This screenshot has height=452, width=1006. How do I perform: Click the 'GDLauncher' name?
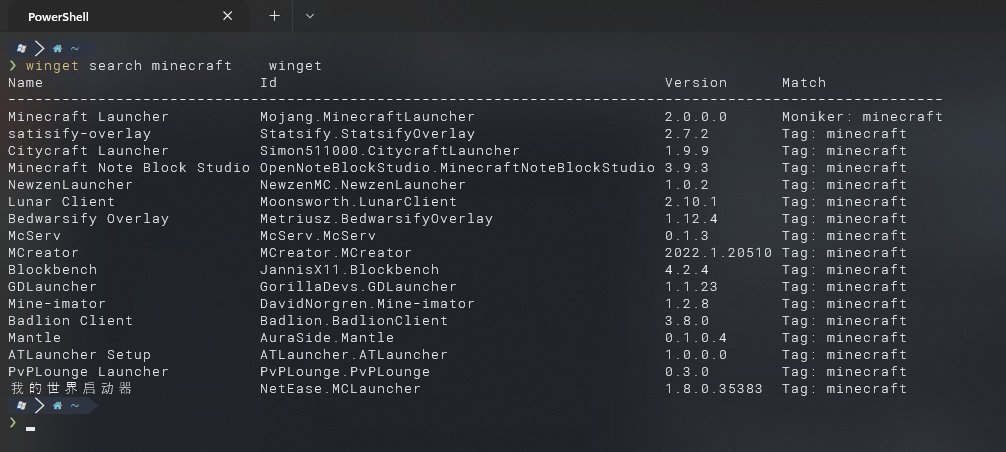click(x=53, y=287)
